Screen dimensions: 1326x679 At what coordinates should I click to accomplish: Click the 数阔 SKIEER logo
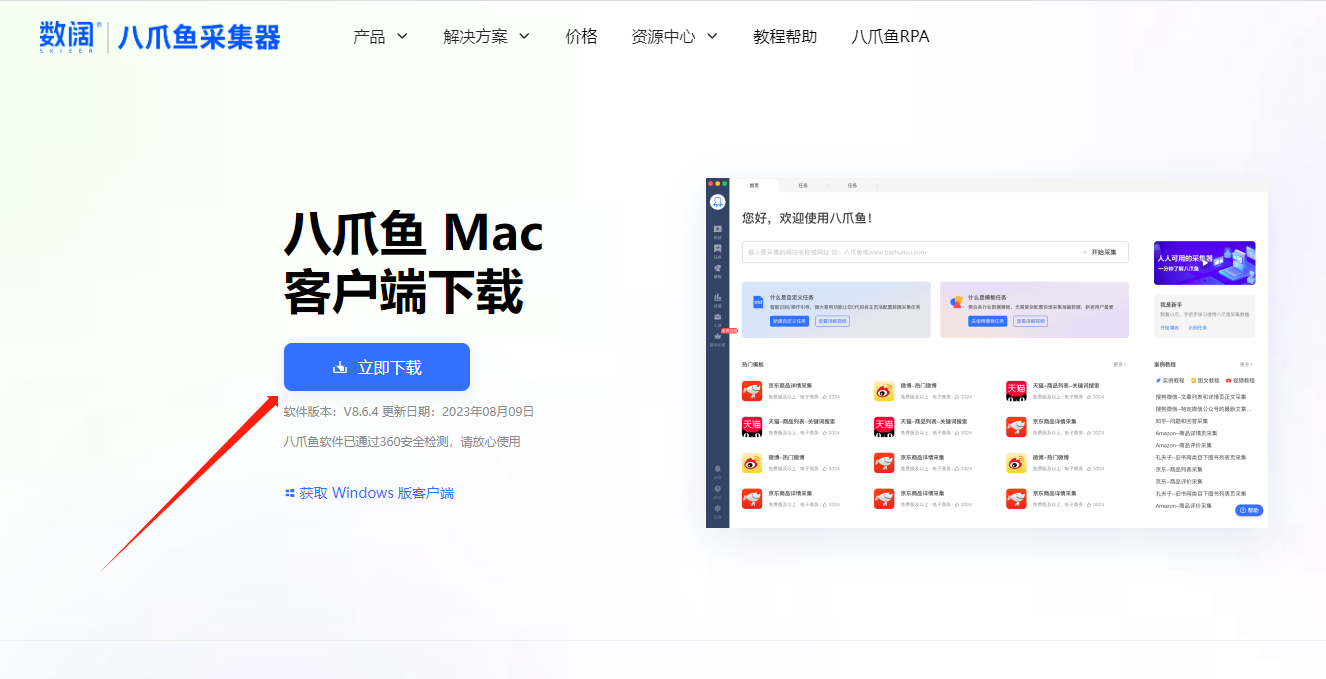point(69,36)
